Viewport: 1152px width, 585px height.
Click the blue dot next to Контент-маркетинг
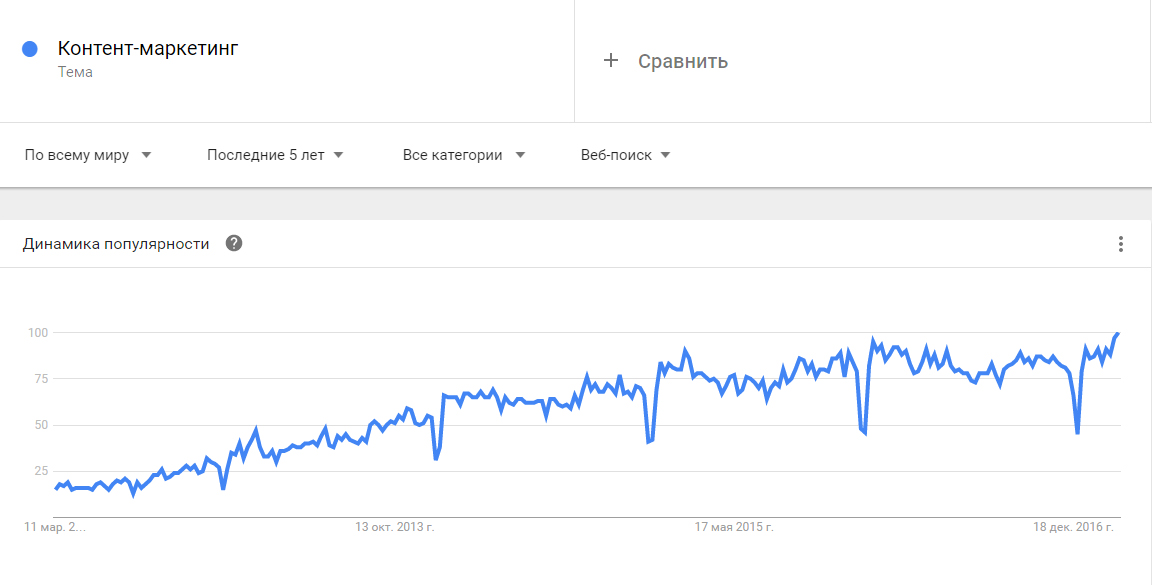[29, 49]
